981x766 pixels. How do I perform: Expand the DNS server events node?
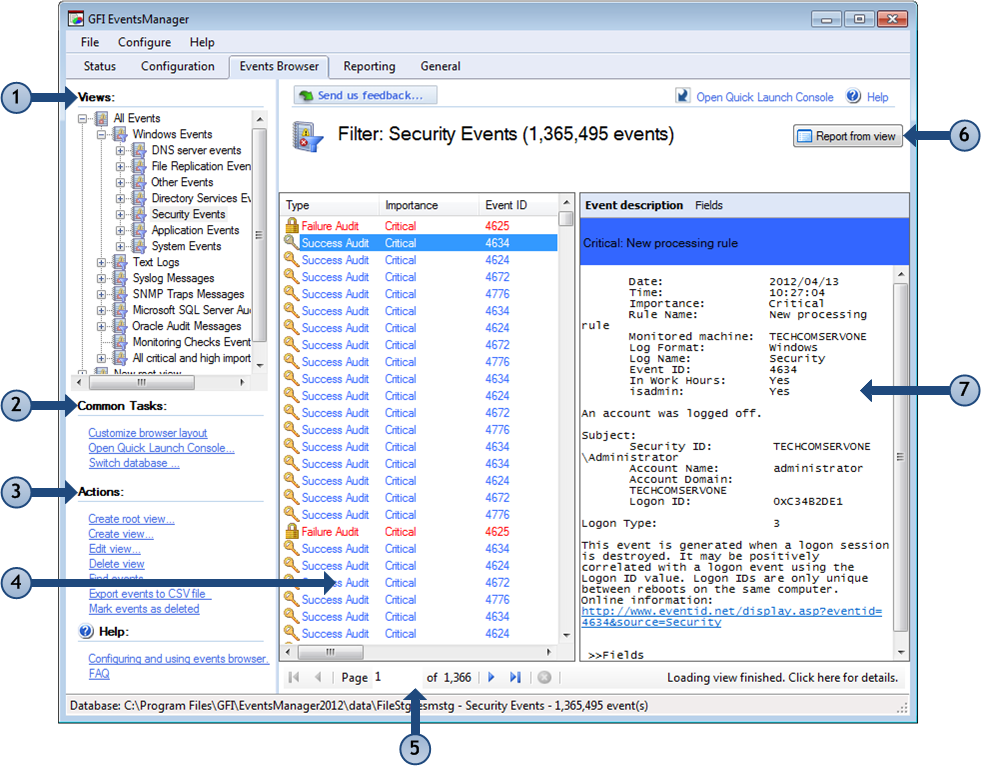click(x=120, y=151)
